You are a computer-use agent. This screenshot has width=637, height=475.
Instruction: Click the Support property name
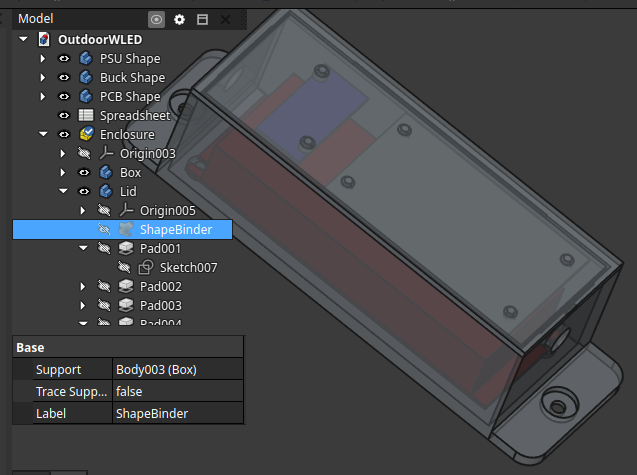tap(58, 369)
